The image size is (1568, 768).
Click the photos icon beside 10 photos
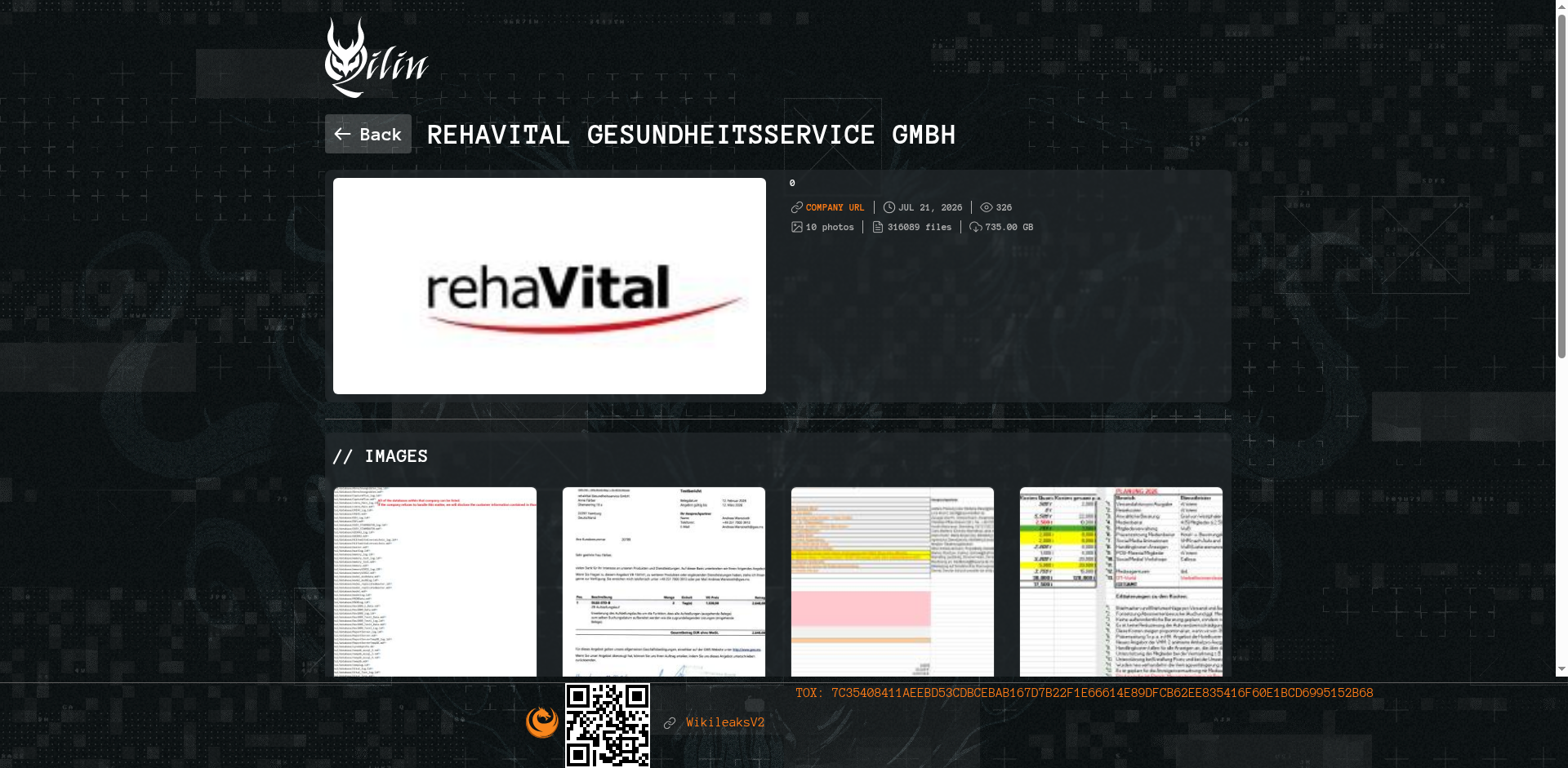[x=797, y=227]
